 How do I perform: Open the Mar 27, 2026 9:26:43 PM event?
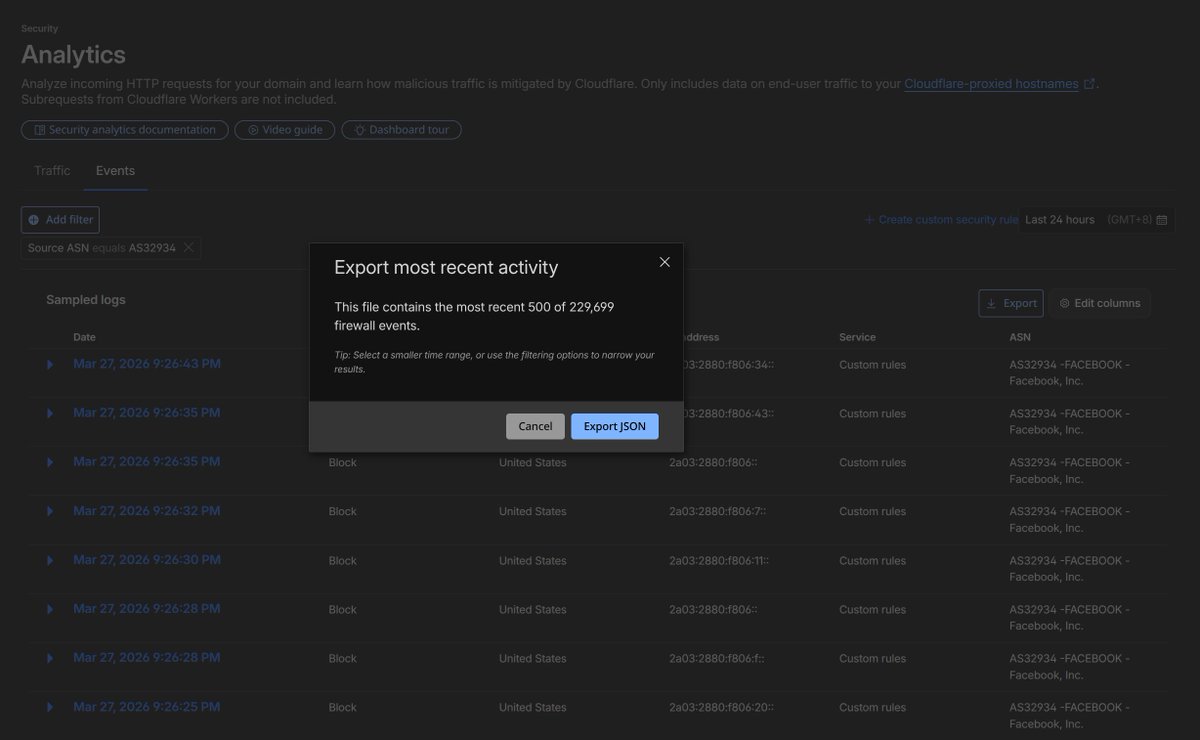(x=147, y=364)
